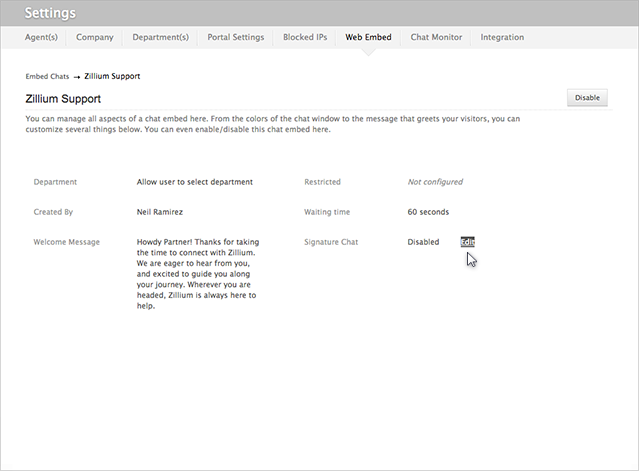639x471 pixels.
Task: Open the Agent(s) settings tab
Action: (x=41, y=37)
